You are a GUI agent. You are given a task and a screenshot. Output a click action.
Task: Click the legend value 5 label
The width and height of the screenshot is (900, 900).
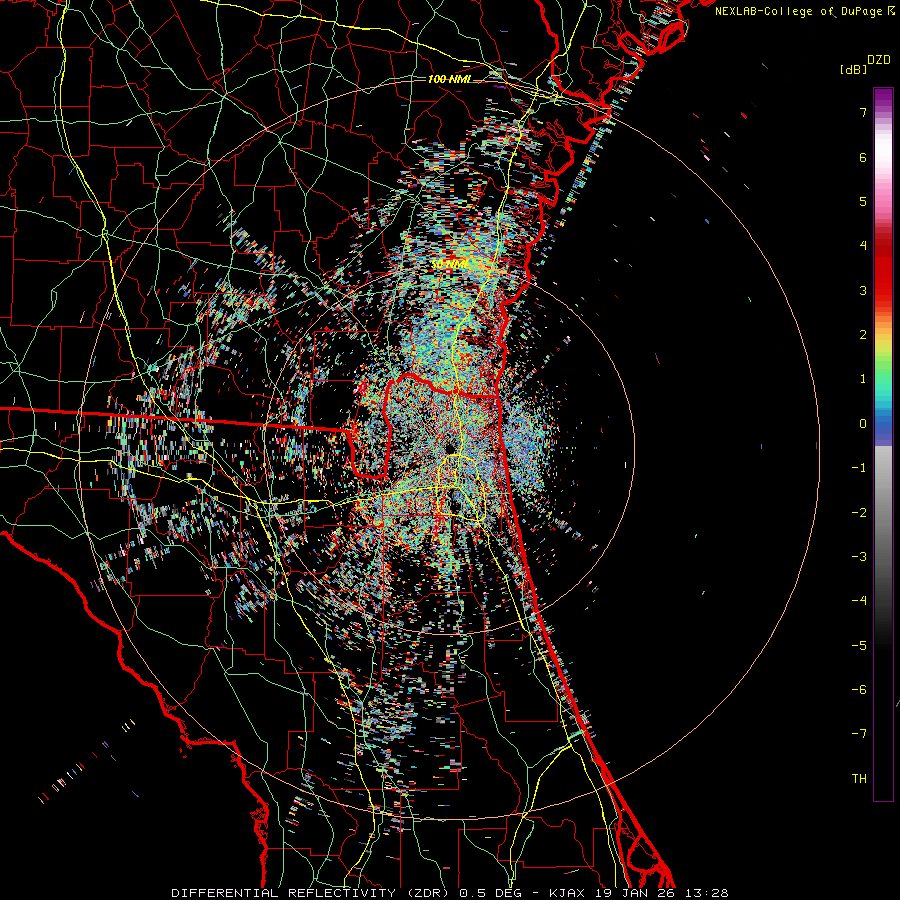point(863,201)
